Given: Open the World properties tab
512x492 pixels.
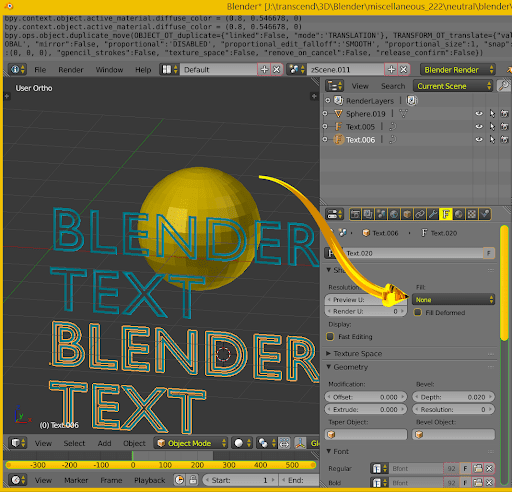Looking at the screenshot, I should point(394,214).
